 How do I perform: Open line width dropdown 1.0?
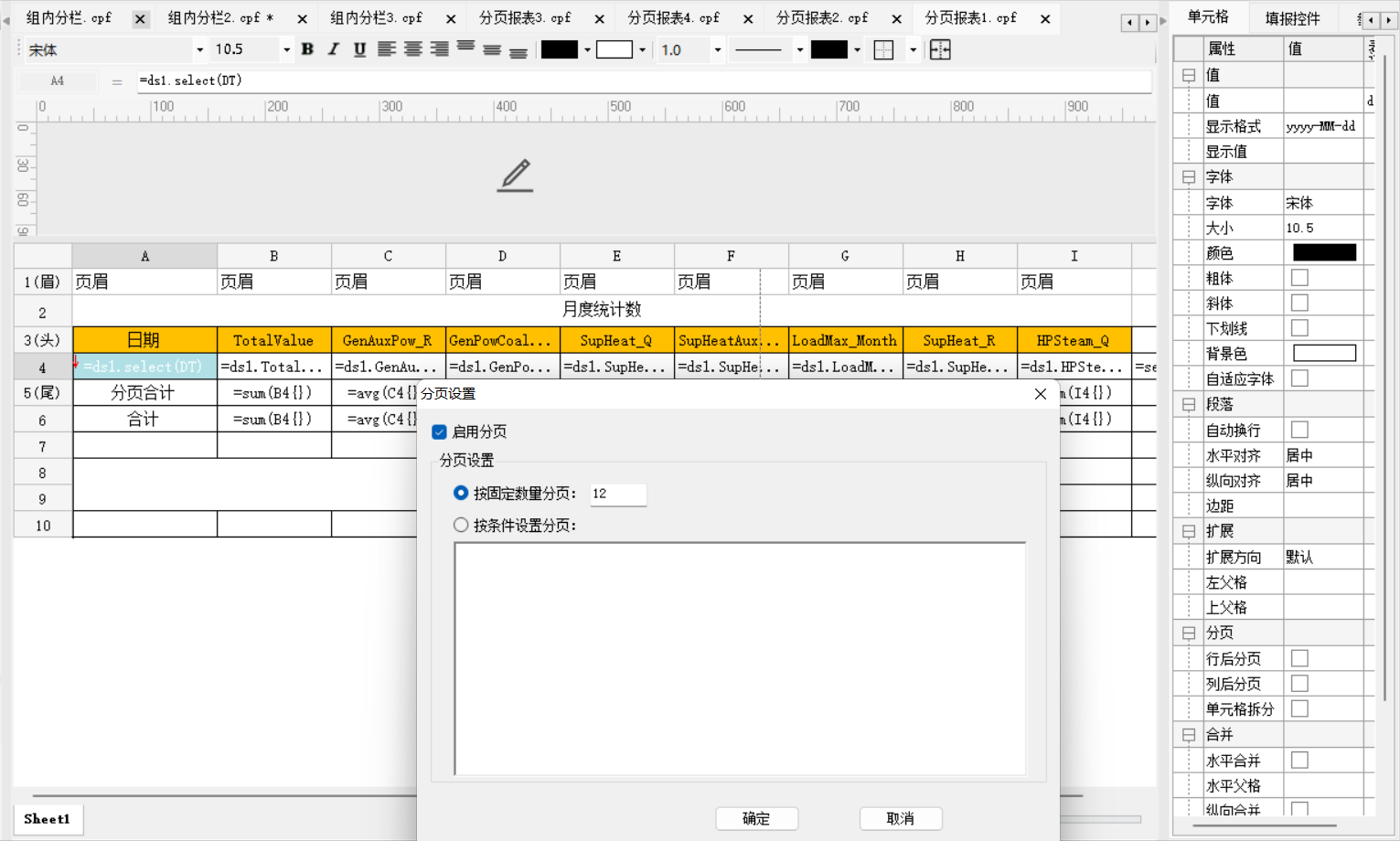pyautogui.click(x=718, y=50)
